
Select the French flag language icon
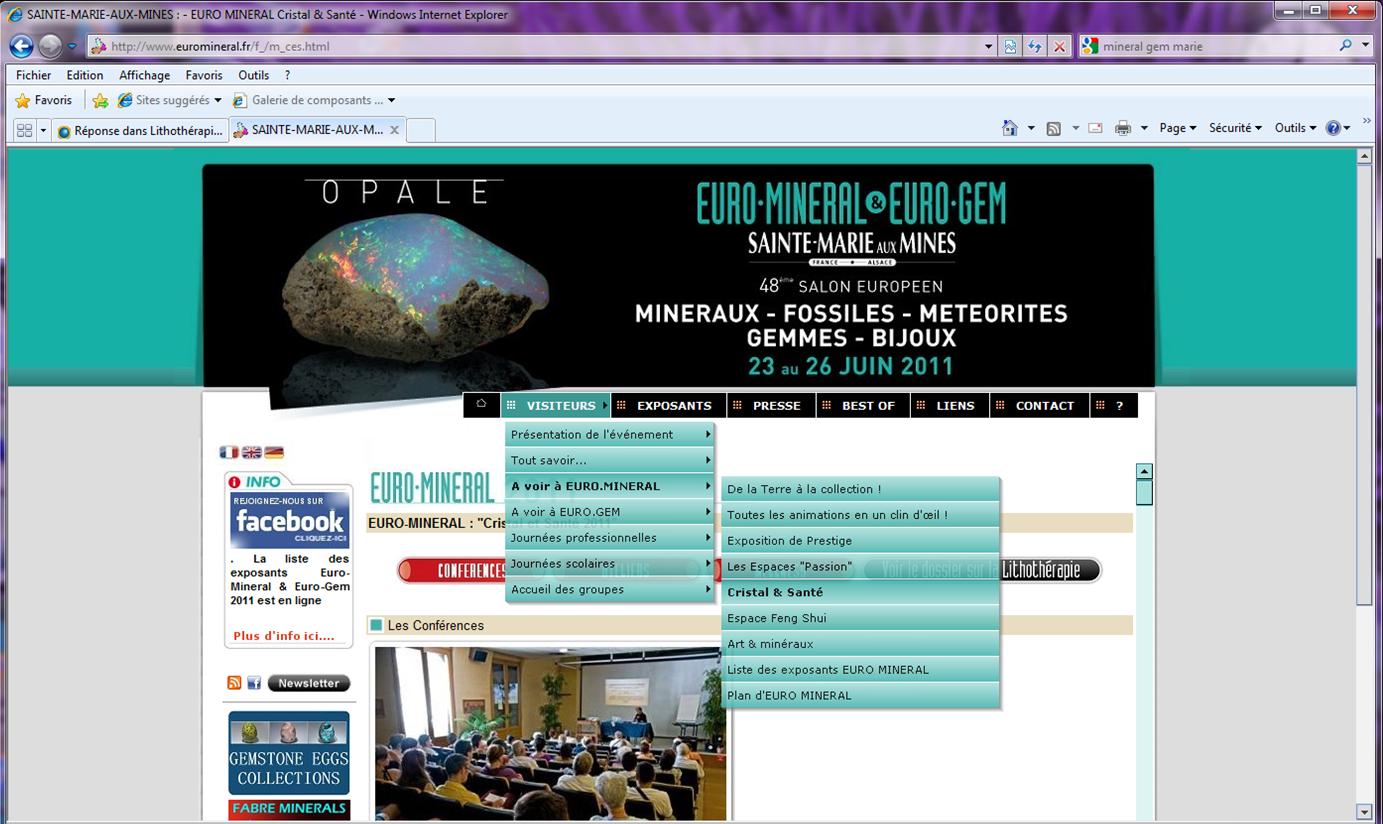pyautogui.click(x=229, y=452)
